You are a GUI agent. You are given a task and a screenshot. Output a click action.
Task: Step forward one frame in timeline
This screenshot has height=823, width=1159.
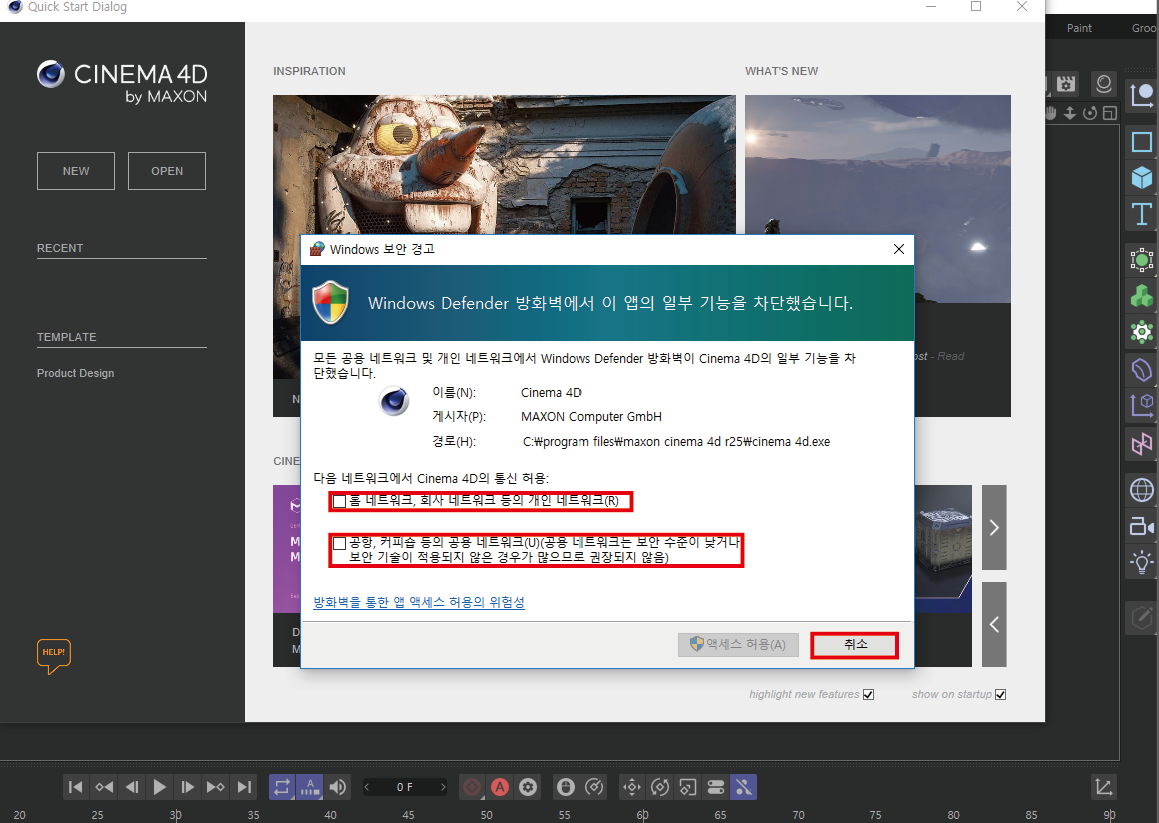pos(188,787)
